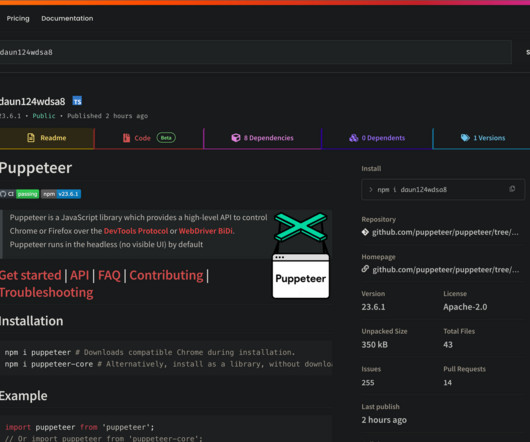Click the TS TypeScript badge icon

(x=77, y=101)
